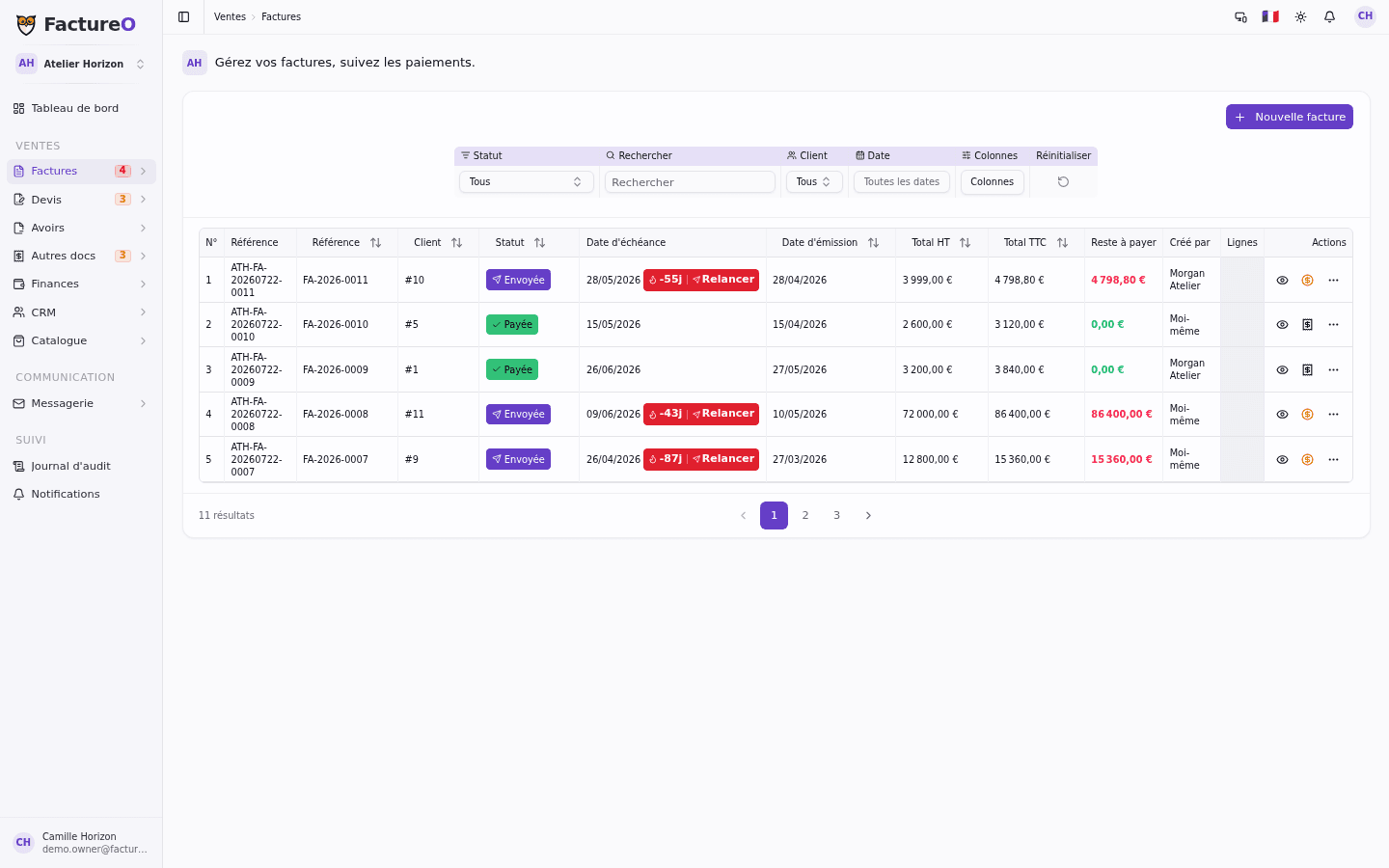Image resolution: width=1389 pixels, height=868 pixels.
Task: Click Relancer on the -87j invoice
Action: click(723, 459)
